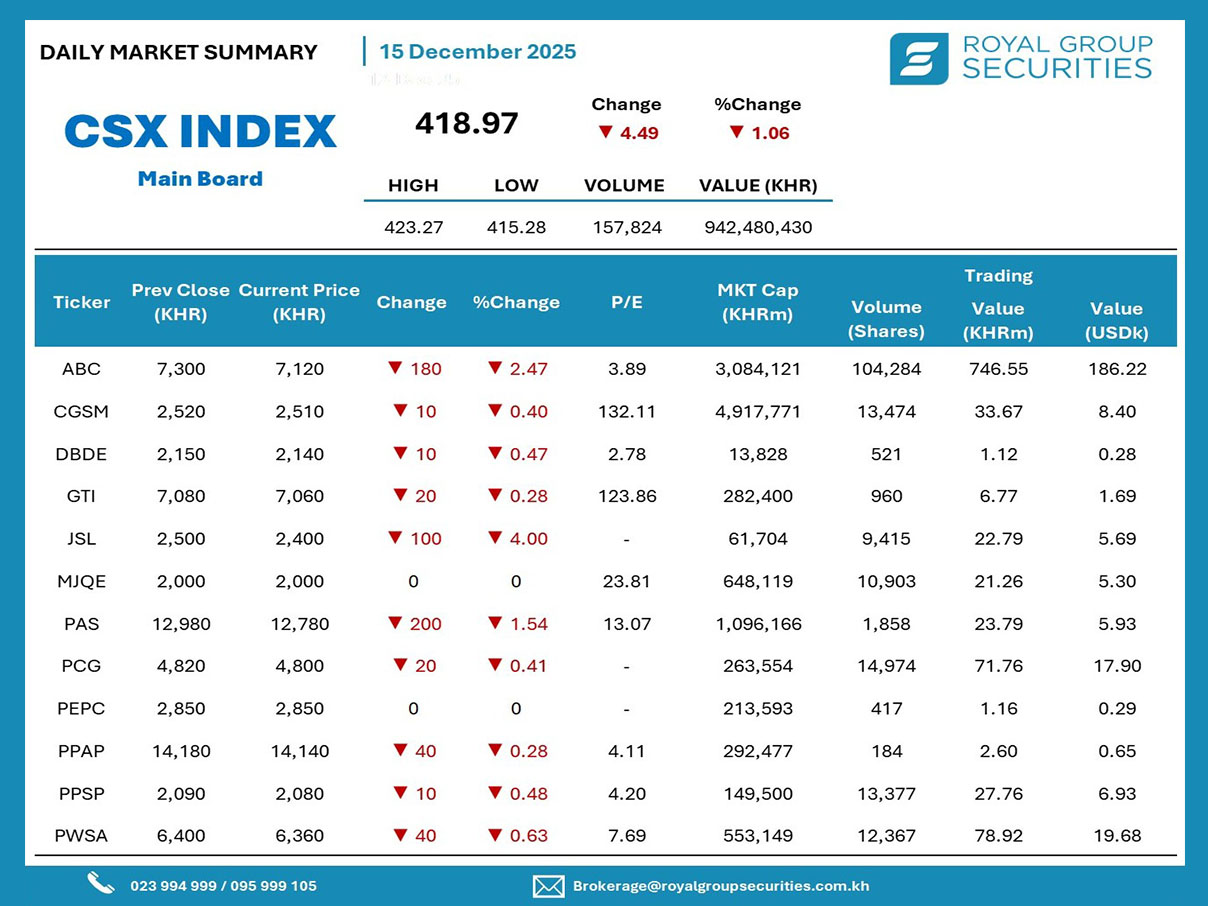1208x906 pixels.
Task: Click the 15 December 2025 date
Action: (477, 52)
